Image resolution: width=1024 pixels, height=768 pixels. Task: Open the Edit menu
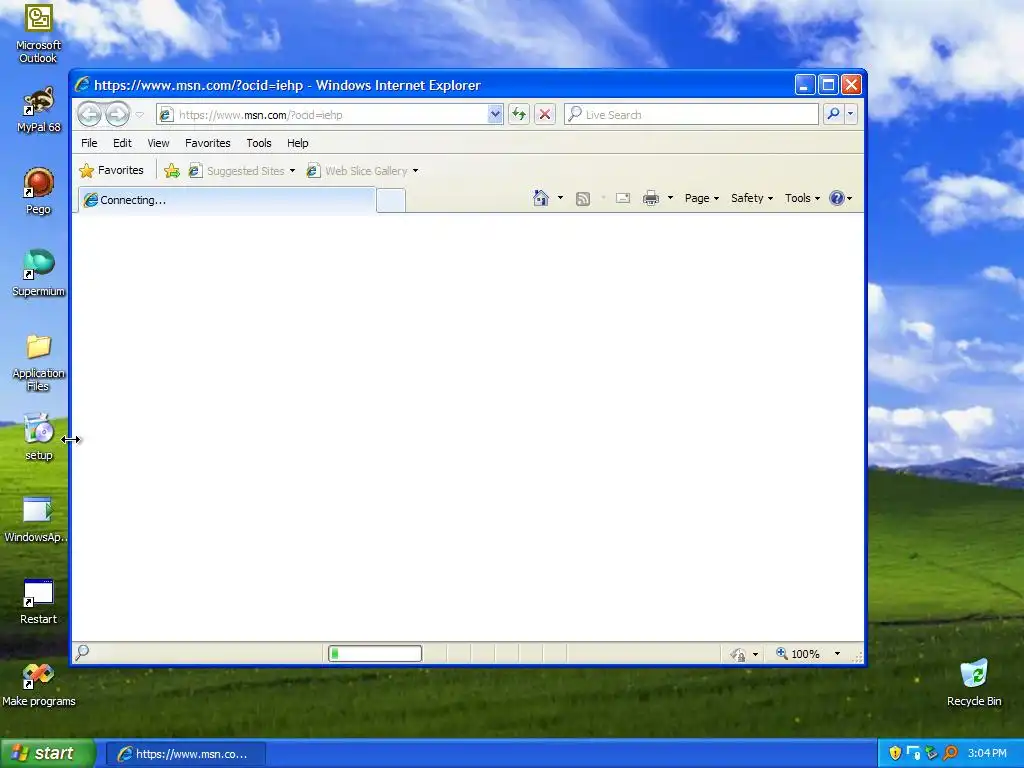pos(122,143)
